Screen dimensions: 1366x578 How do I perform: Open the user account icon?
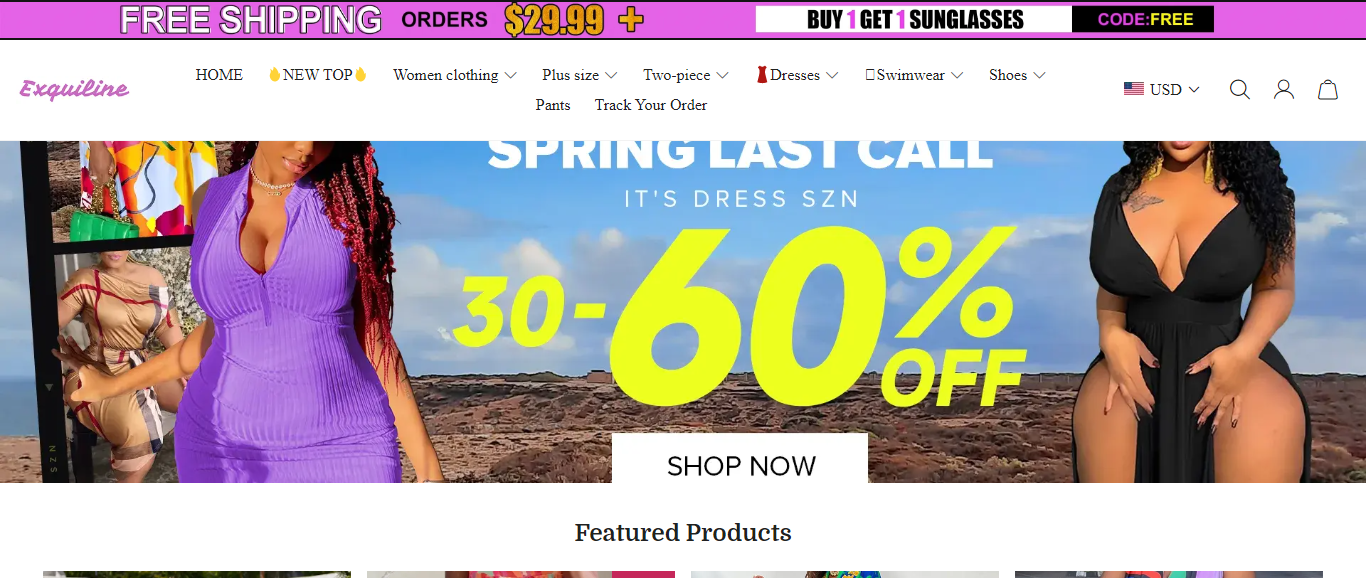click(x=1284, y=90)
